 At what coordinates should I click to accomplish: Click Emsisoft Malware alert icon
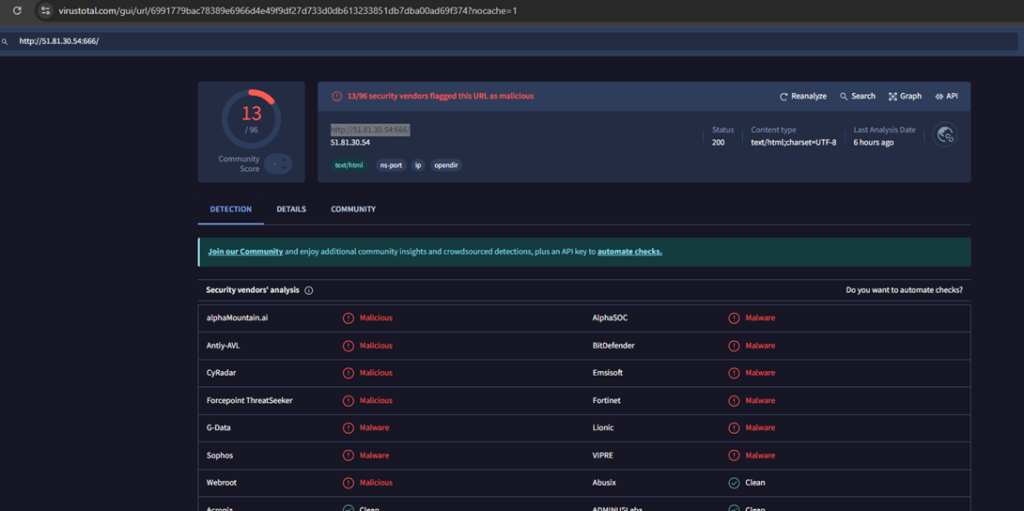coord(734,373)
